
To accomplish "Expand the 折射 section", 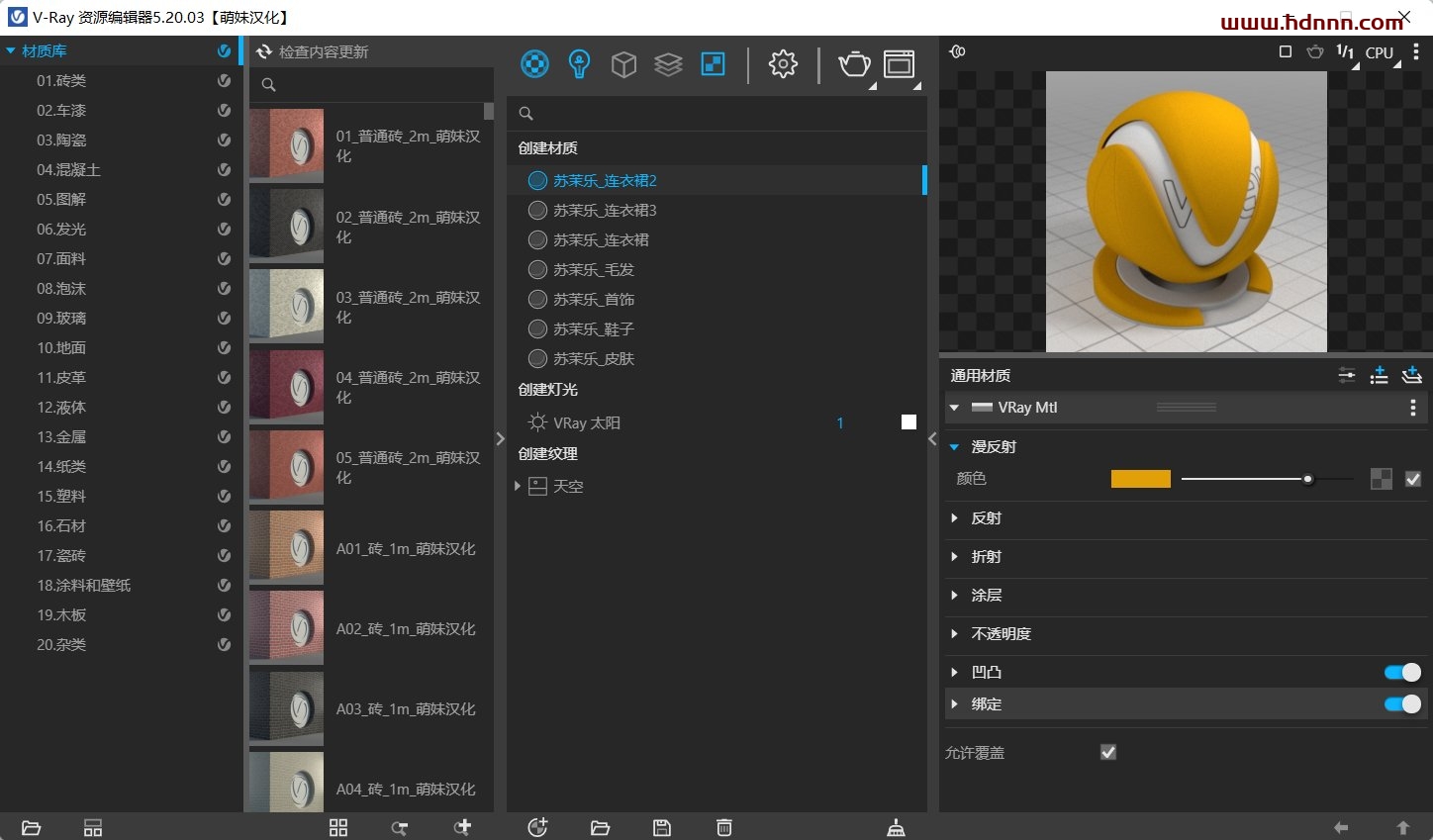I will pyautogui.click(x=954, y=557).
